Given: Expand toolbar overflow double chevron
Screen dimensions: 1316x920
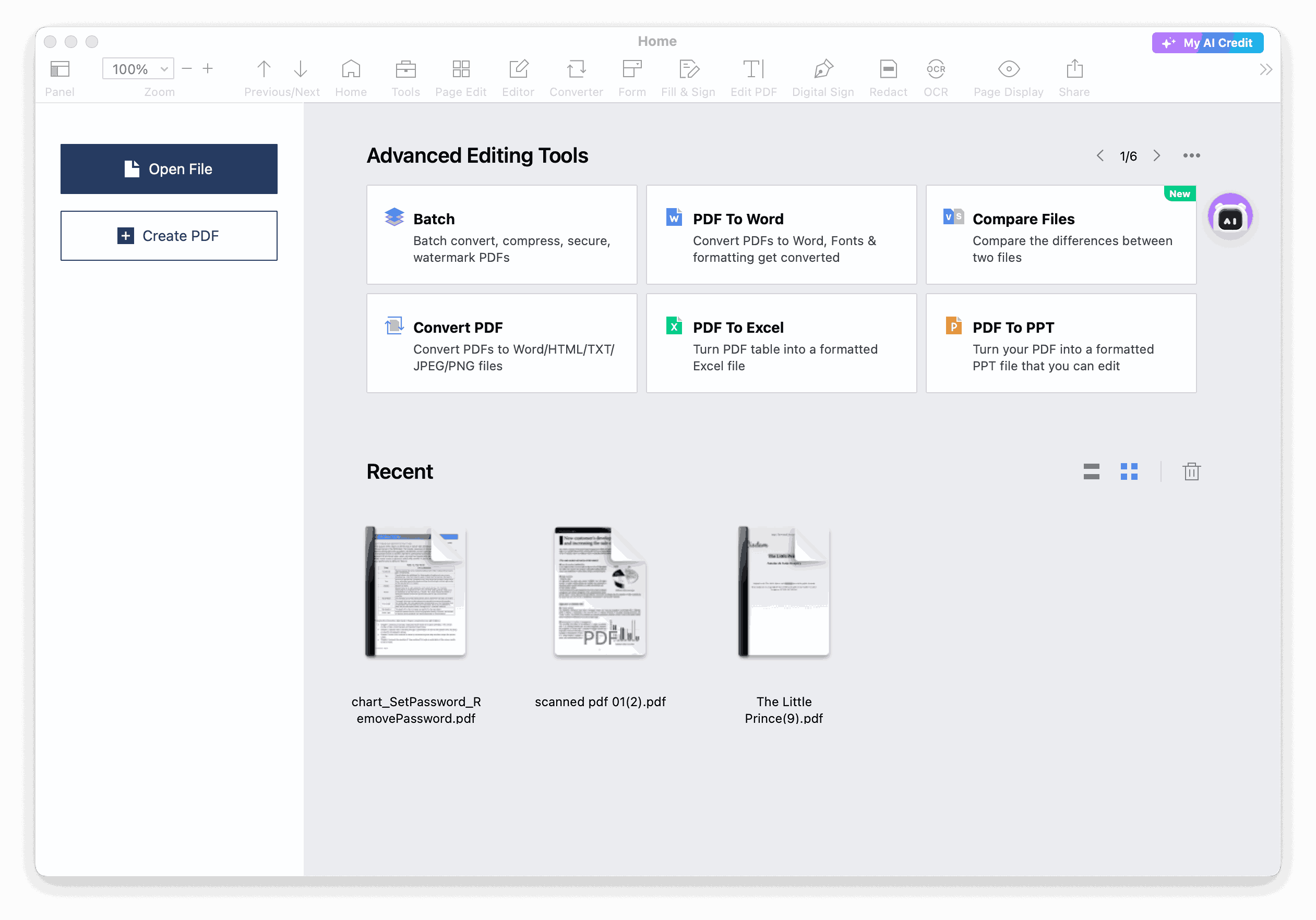Looking at the screenshot, I should click(x=1265, y=69).
